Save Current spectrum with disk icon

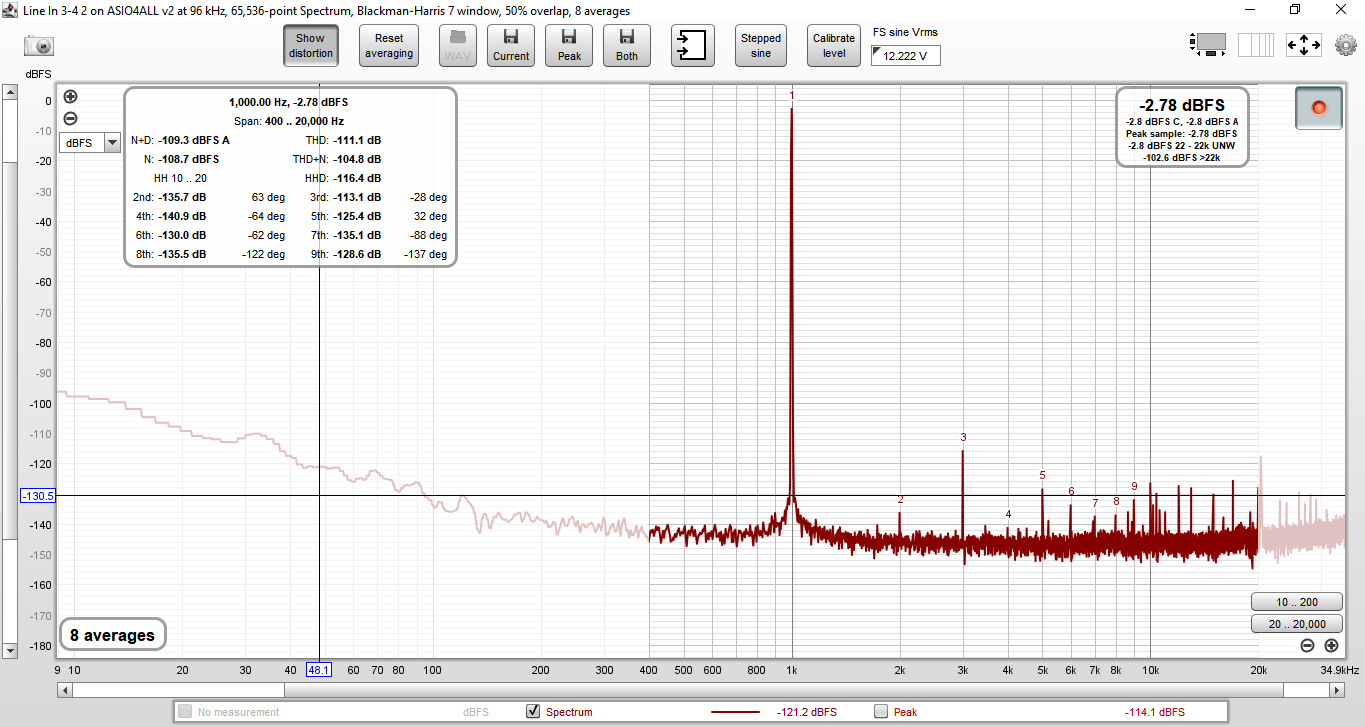[511, 46]
